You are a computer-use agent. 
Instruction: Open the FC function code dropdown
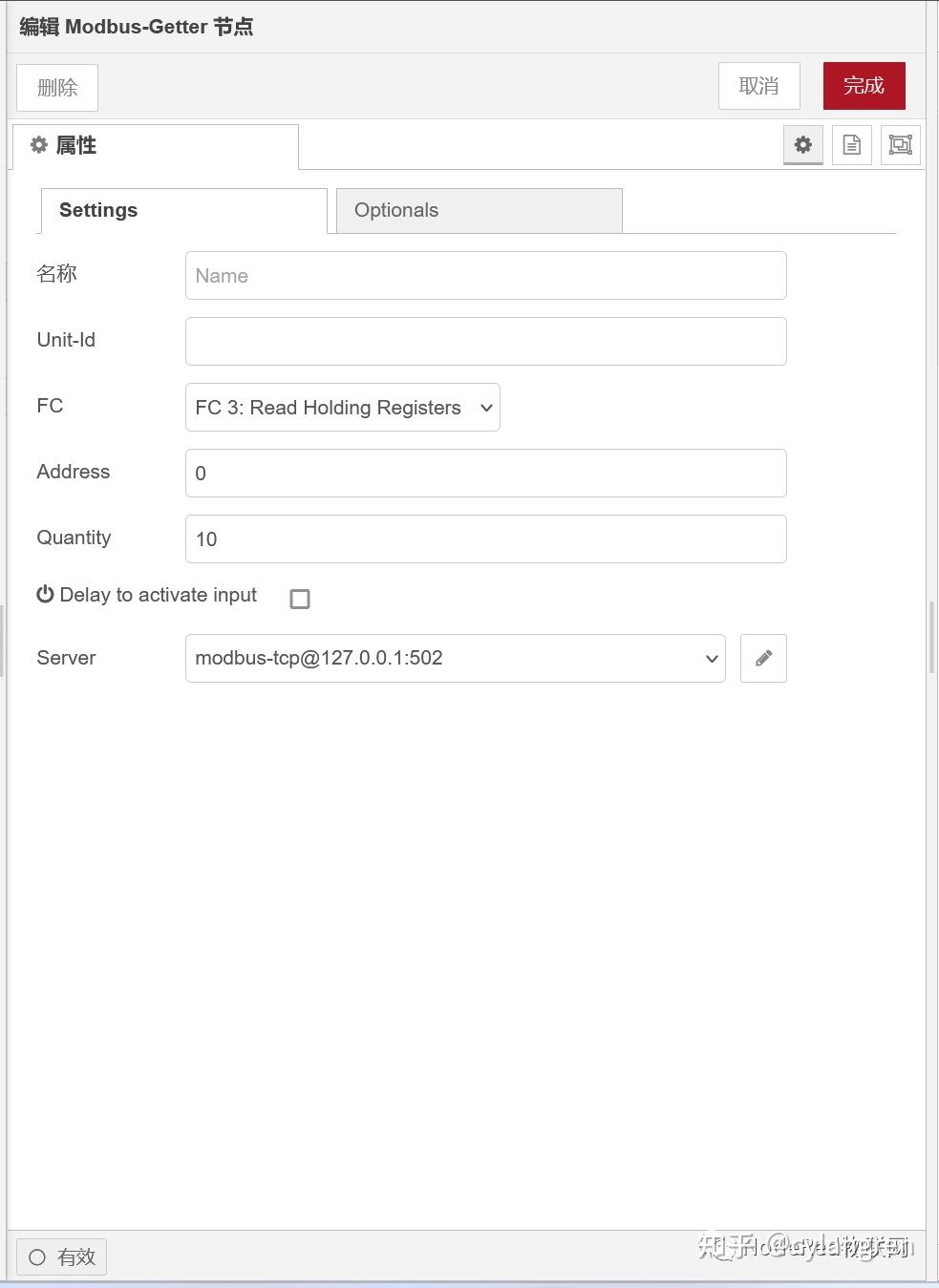point(342,408)
